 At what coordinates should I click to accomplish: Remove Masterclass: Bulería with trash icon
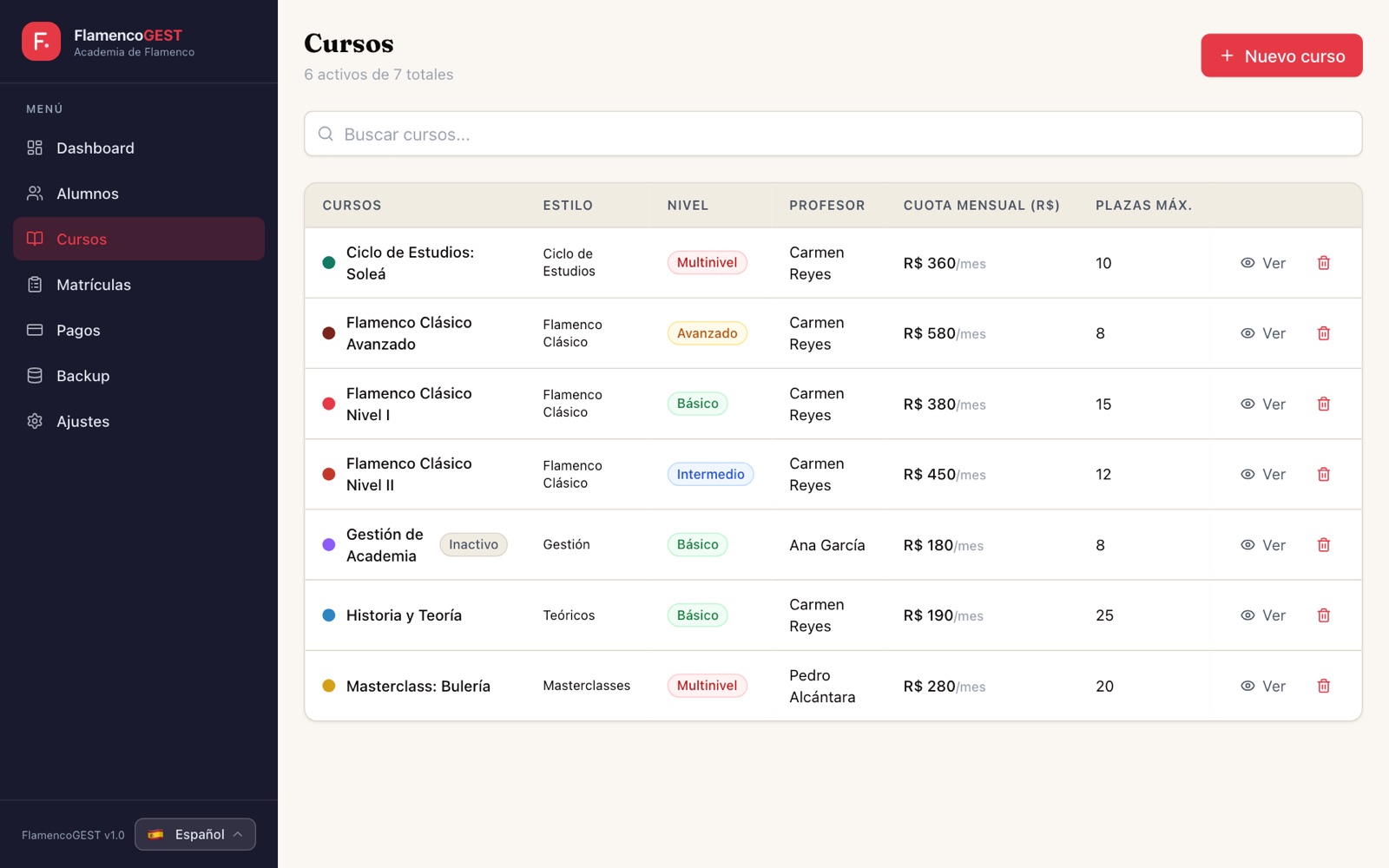click(1323, 686)
